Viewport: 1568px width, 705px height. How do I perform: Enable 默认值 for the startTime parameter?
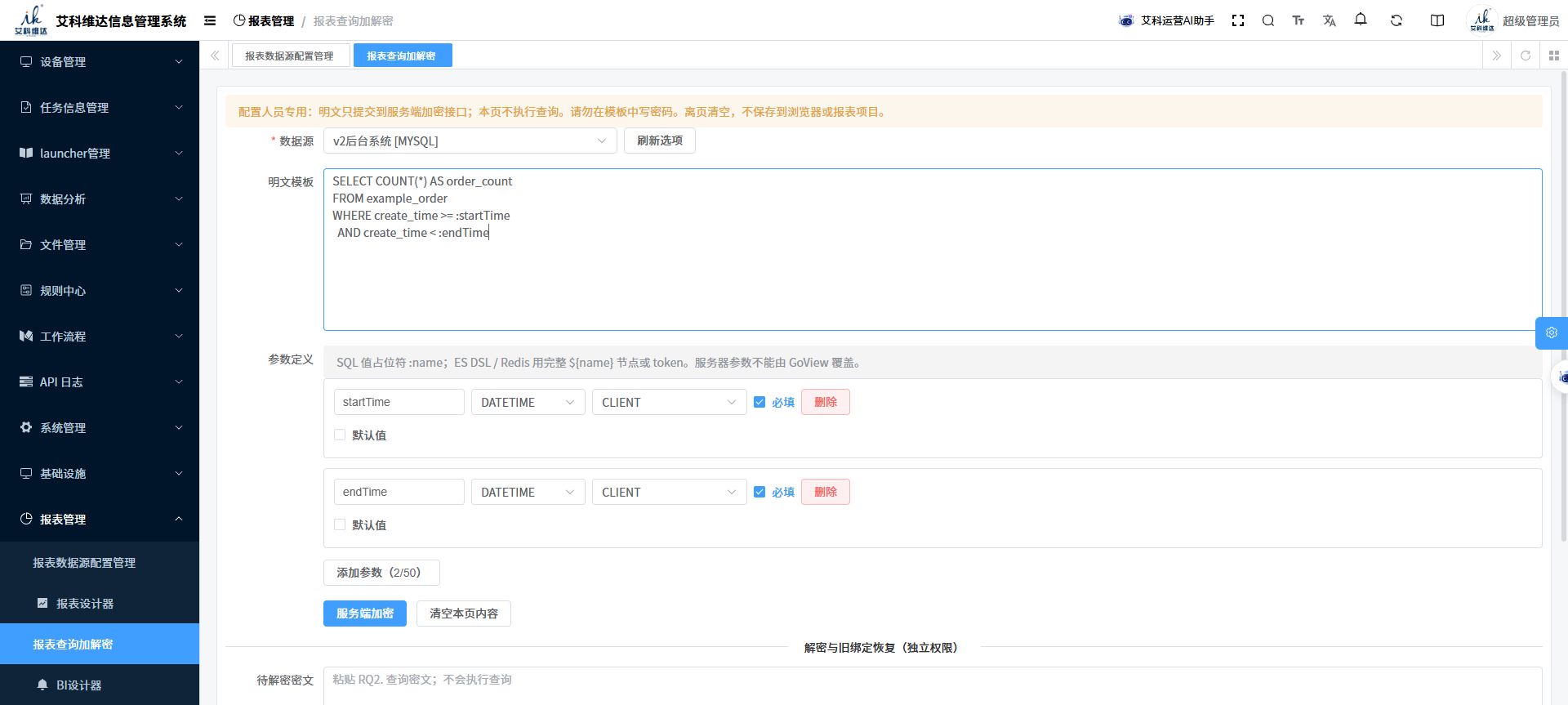(340, 435)
